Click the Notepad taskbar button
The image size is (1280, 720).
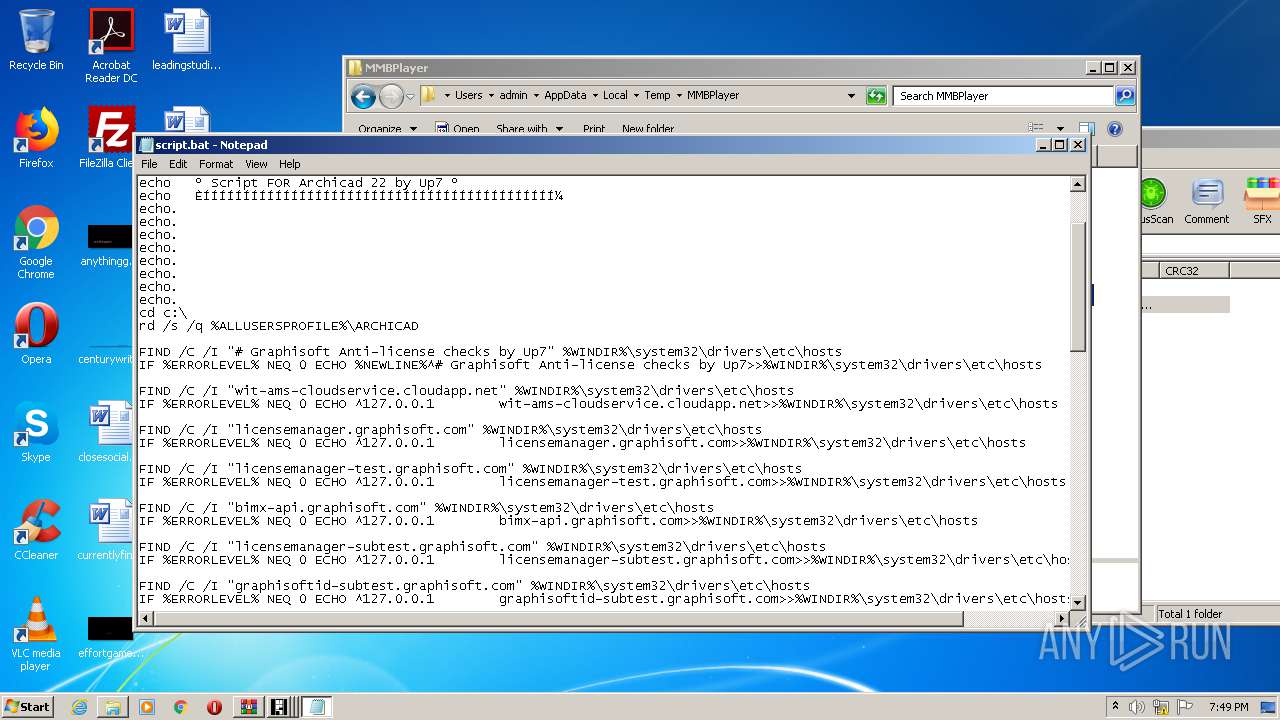(x=316, y=707)
